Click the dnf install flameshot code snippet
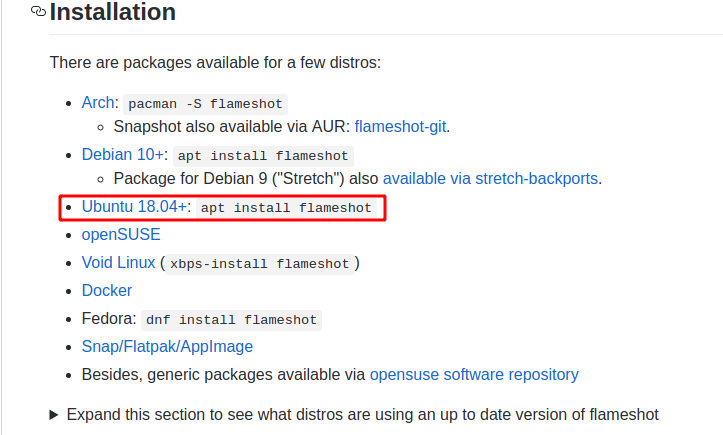 [x=231, y=320]
